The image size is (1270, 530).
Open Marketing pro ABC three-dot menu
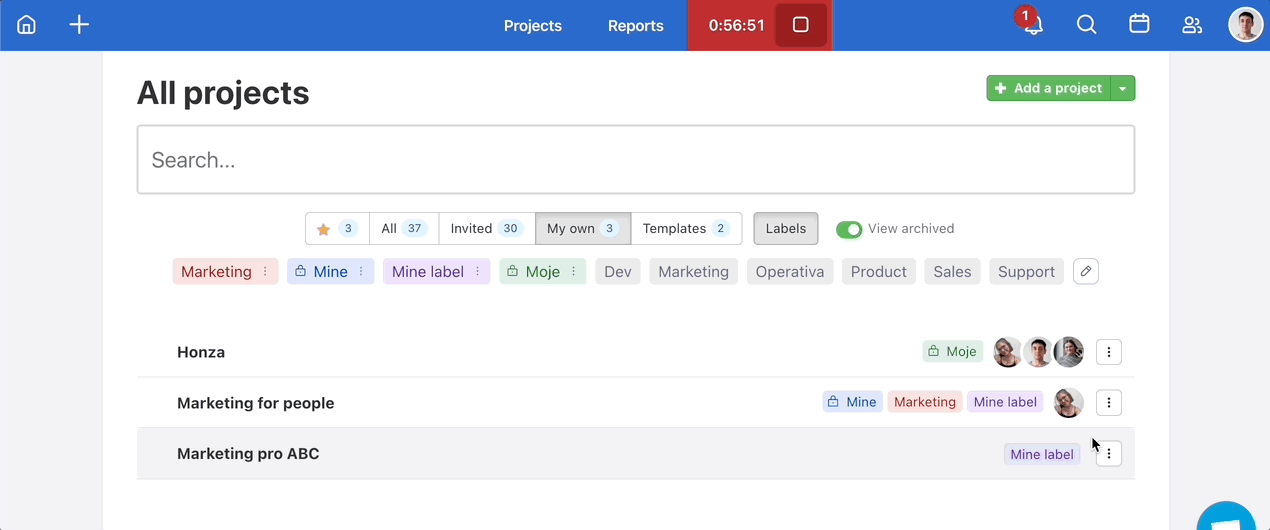coord(1109,454)
